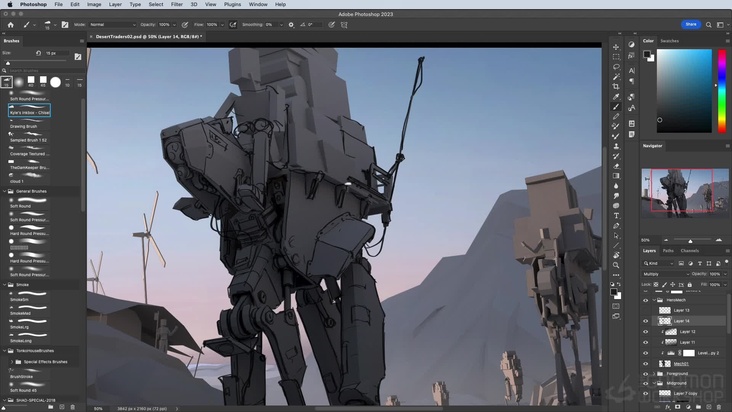Viewport: 732px width, 412px height.
Task: Open the Smoothing dropdown arrow
Action: click(x=281, y=25)
